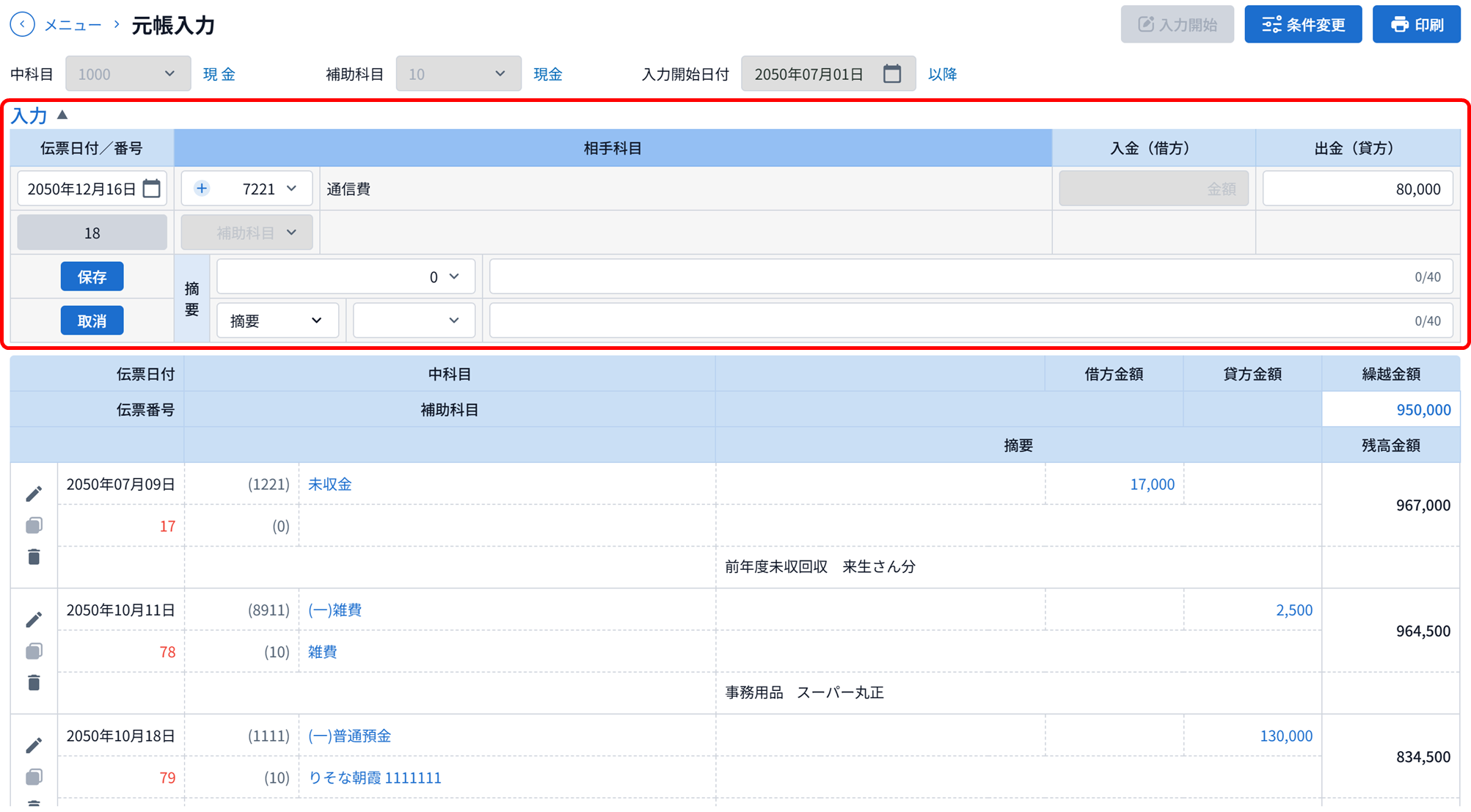Click the 130,000 credit amount

[x=1286, y=736]
